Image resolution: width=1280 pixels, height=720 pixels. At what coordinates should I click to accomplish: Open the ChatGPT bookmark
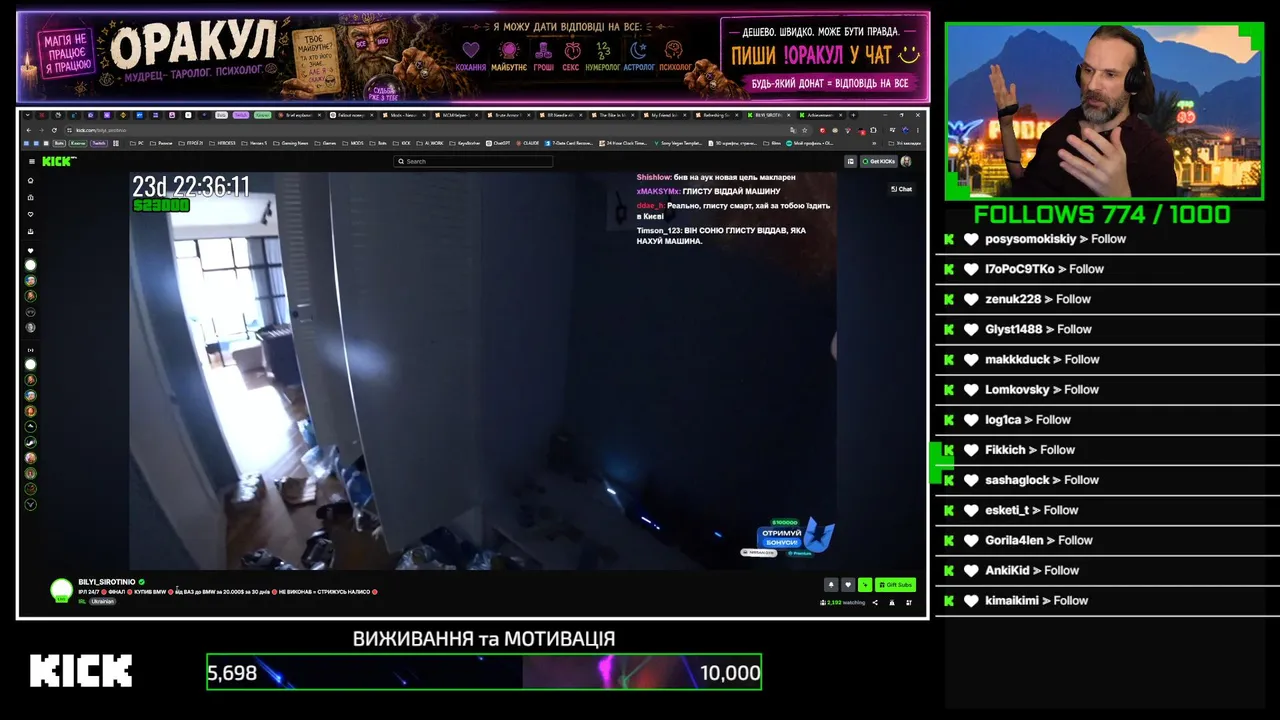pyautogui.click(x=498, y=143)
